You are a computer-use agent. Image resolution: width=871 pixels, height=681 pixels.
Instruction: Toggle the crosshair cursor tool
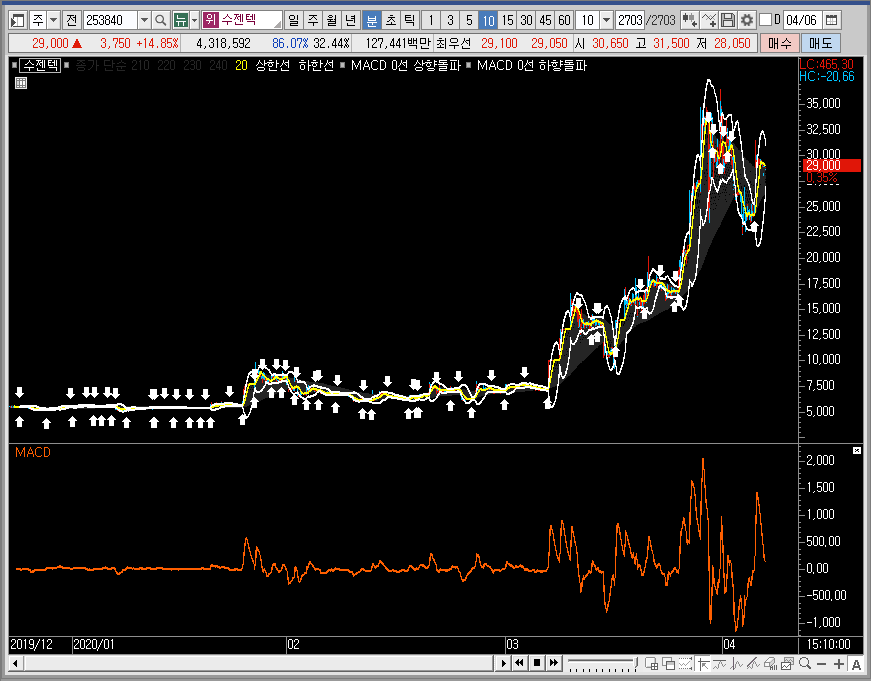[703, 663]
